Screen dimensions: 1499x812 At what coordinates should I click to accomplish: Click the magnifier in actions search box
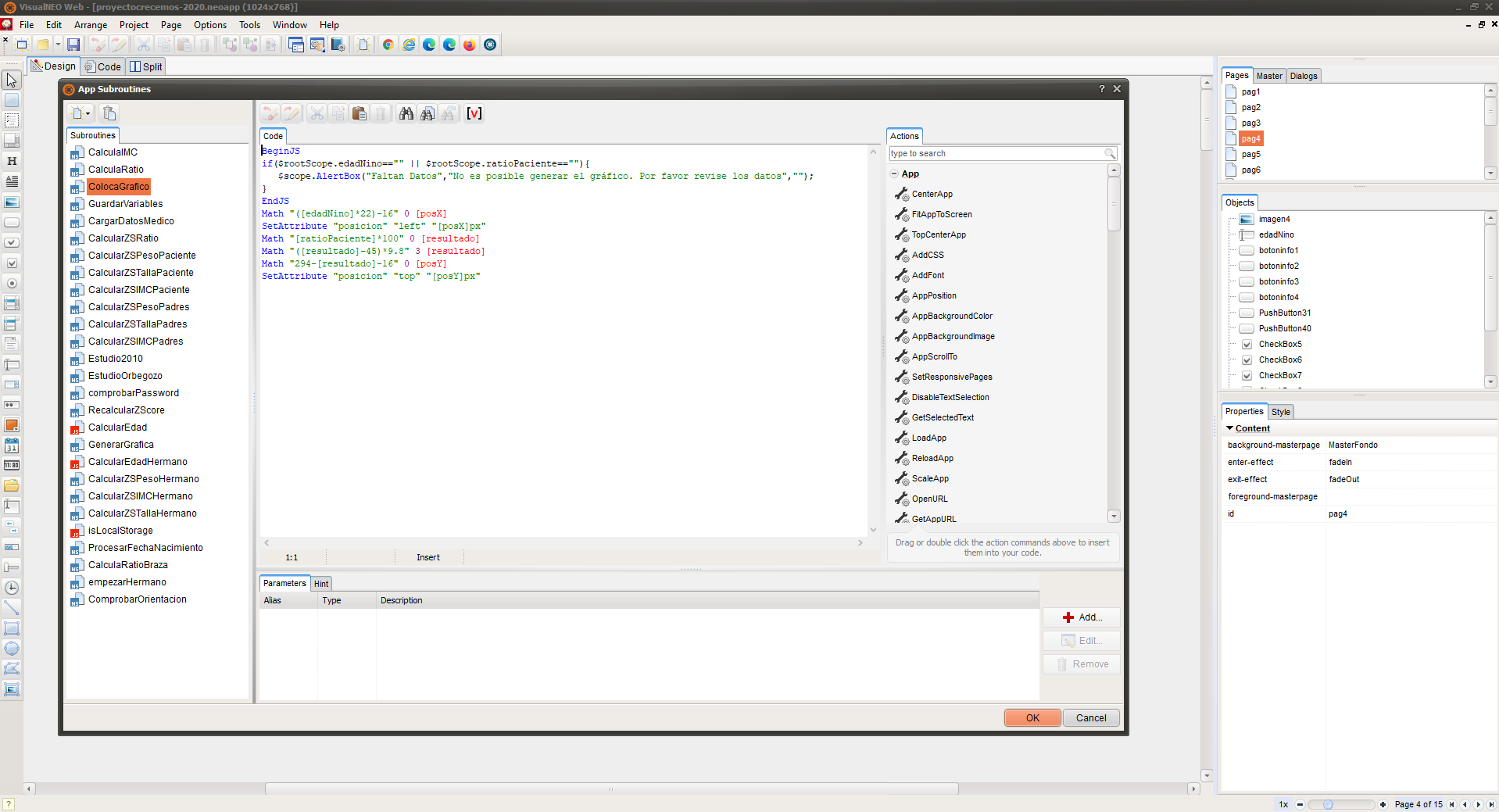[x=1109, y=153]
